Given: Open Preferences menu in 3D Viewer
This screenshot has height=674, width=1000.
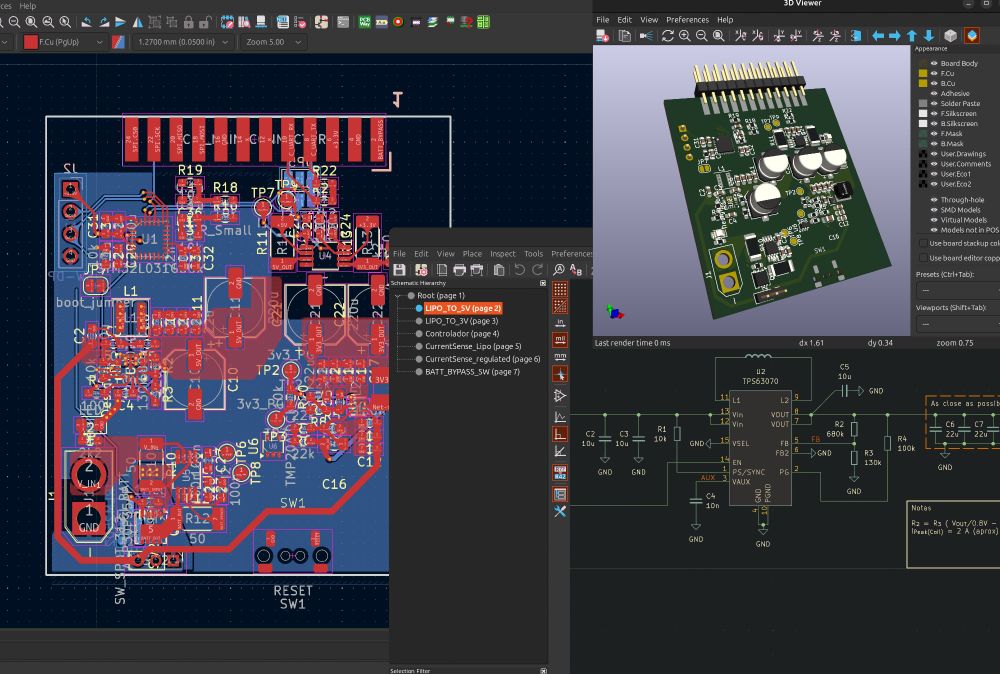Looking at the screenshot, I should click(x=688, y=20).
